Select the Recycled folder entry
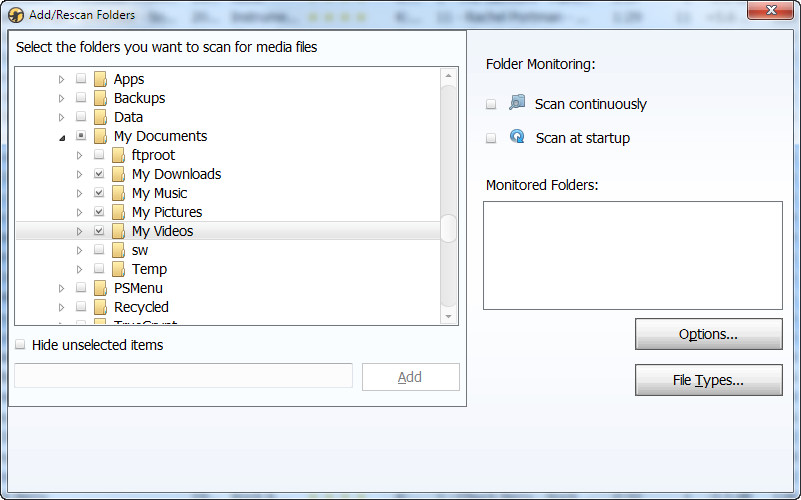 (141, 307)
